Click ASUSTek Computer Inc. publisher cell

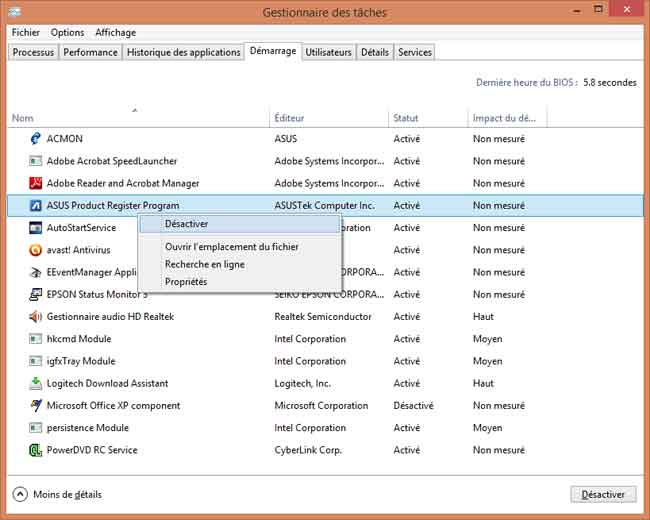325,205
